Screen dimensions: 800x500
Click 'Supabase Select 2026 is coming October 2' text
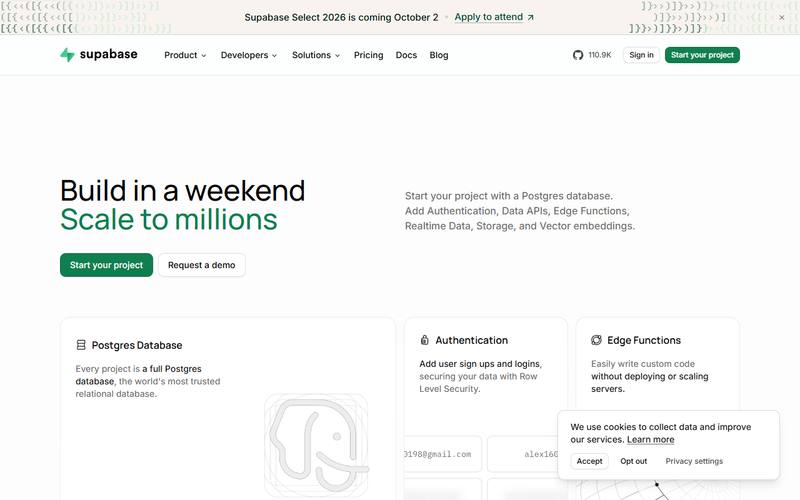click(341, 17)
